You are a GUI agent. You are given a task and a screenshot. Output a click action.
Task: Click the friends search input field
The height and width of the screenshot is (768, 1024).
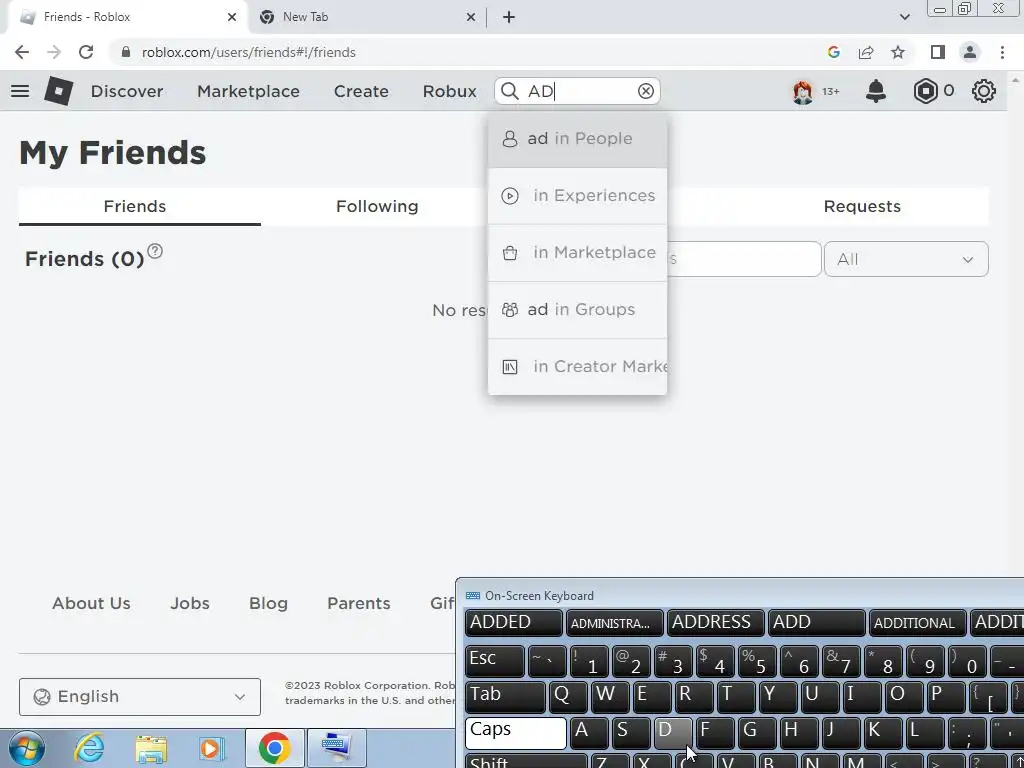point(744,259)
